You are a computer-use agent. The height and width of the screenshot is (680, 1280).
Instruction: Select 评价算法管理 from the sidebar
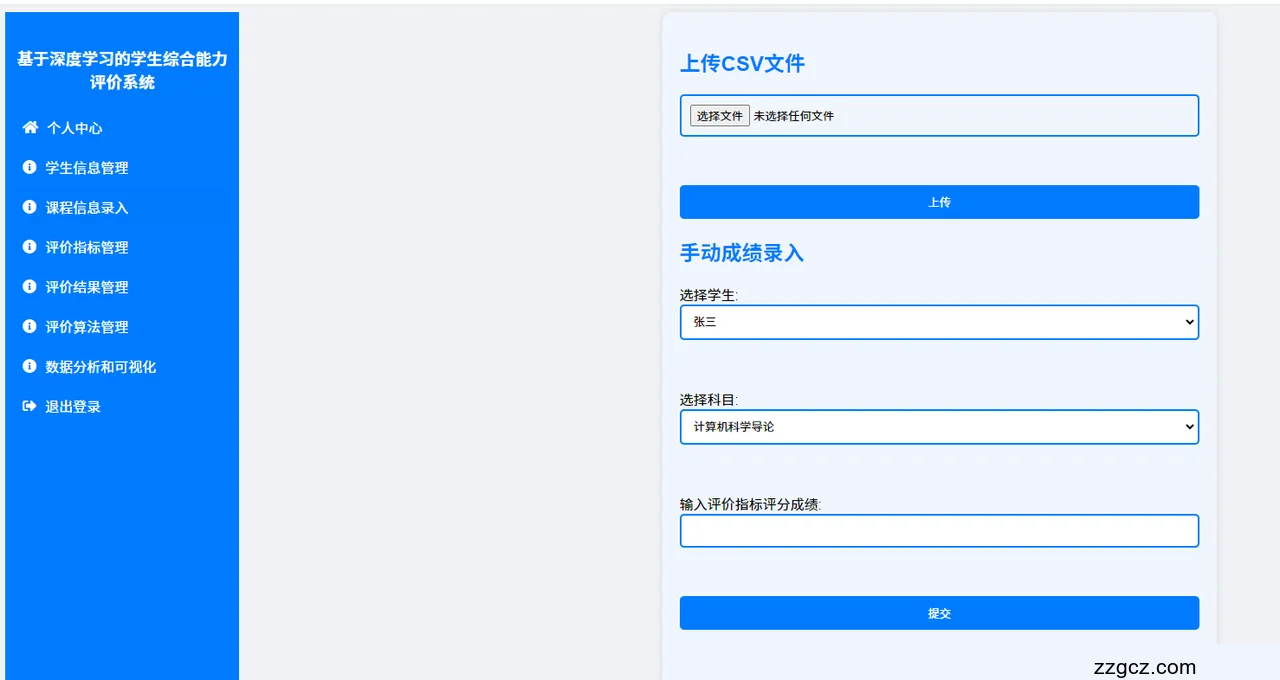click(87, 327)
